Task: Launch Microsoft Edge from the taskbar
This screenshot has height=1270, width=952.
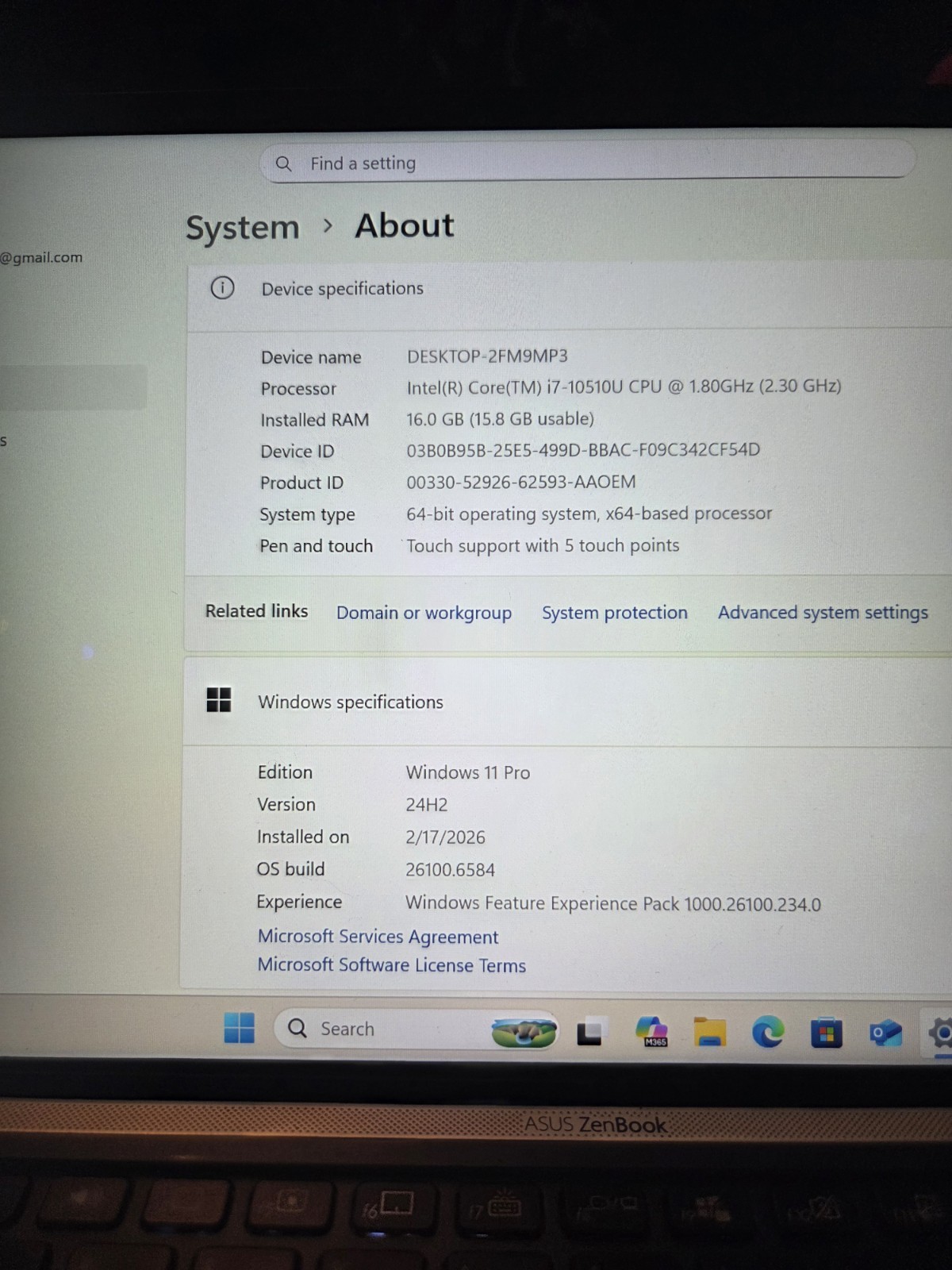Action: tap(767, 1032)
